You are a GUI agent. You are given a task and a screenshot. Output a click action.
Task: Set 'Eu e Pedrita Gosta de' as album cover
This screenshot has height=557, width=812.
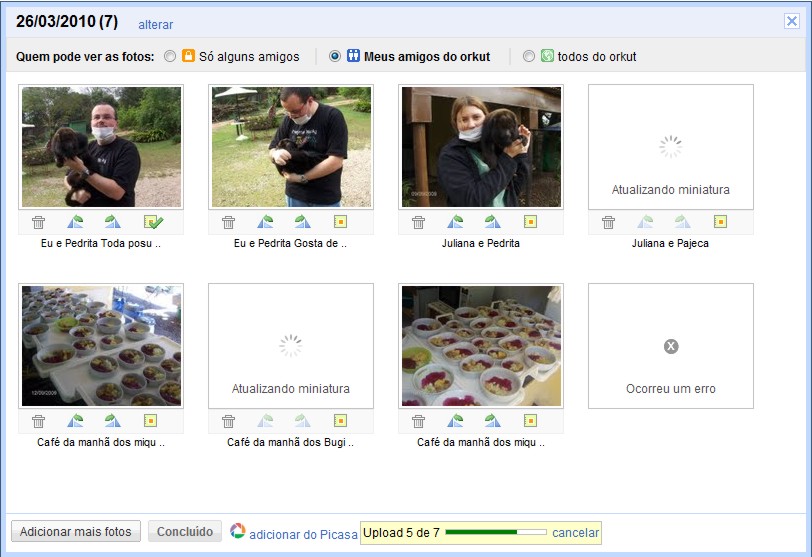[340, 222]
